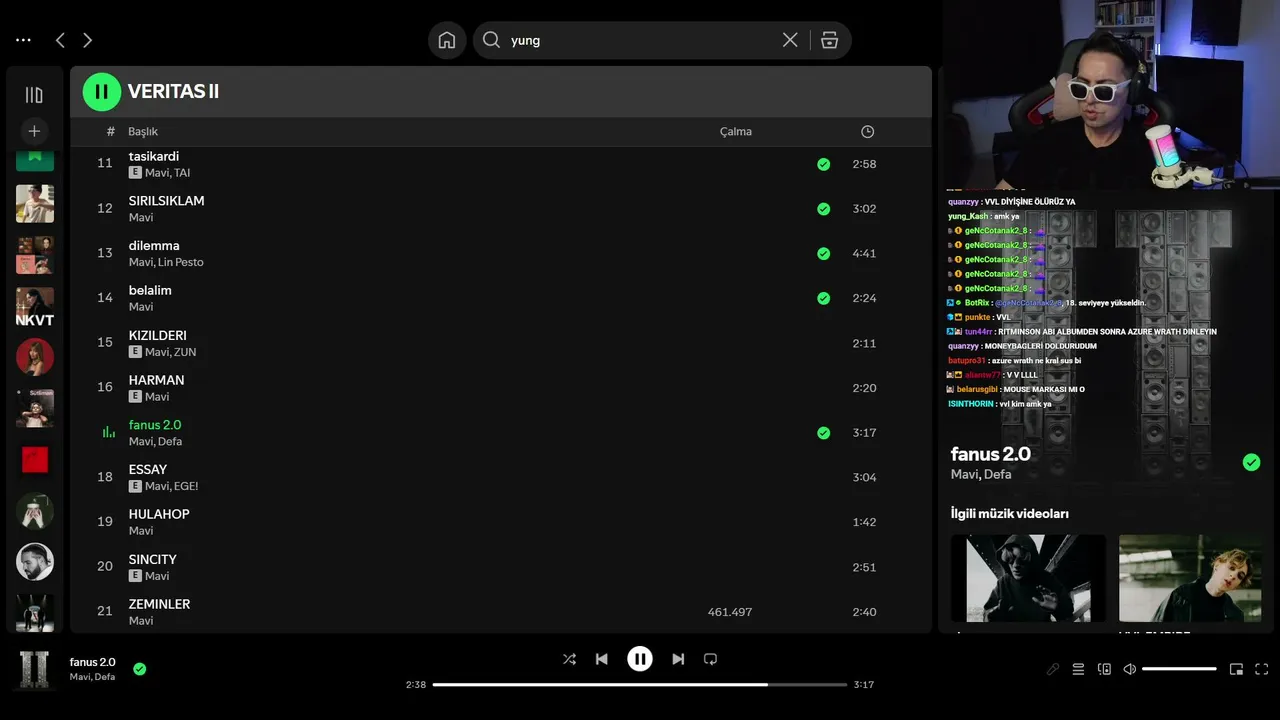
Task: Select the HARMAN track
Action: tap(500, 388)
